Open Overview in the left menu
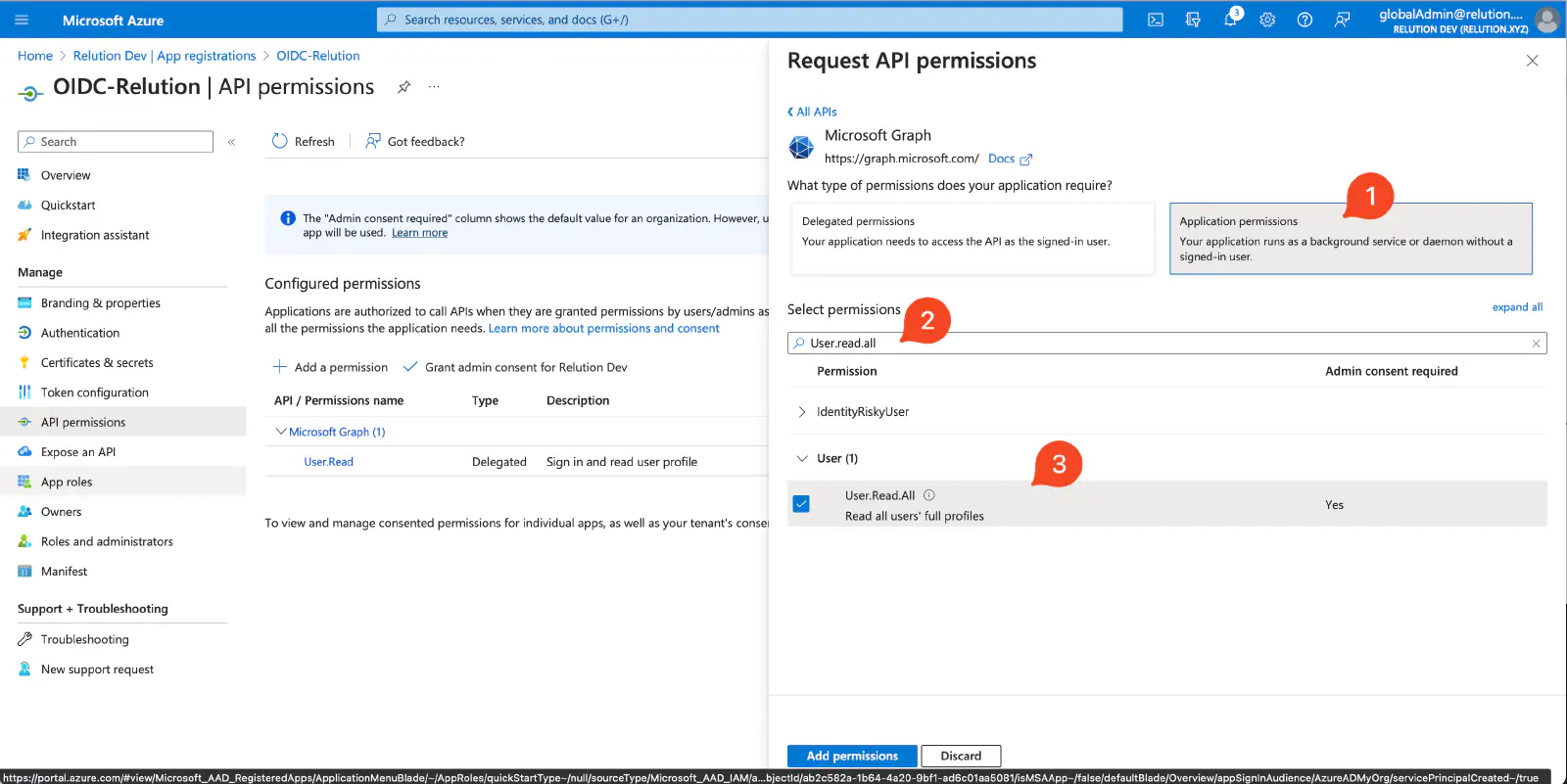 [66, 175]
